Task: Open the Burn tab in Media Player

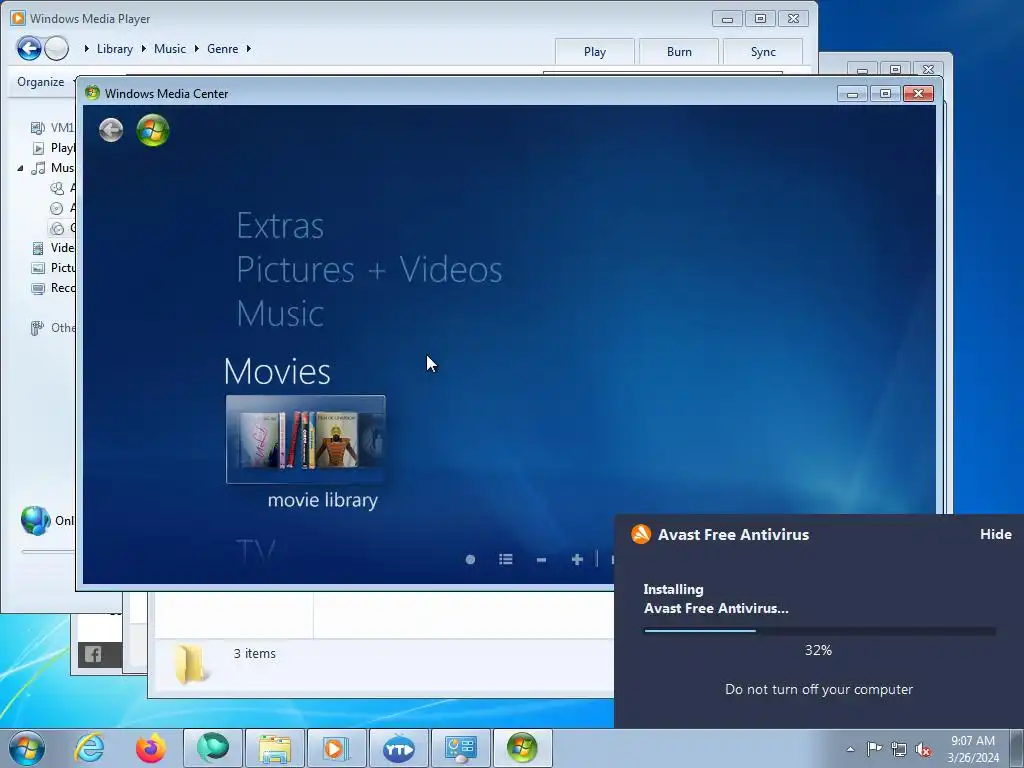Action: [x=679, y=52]
